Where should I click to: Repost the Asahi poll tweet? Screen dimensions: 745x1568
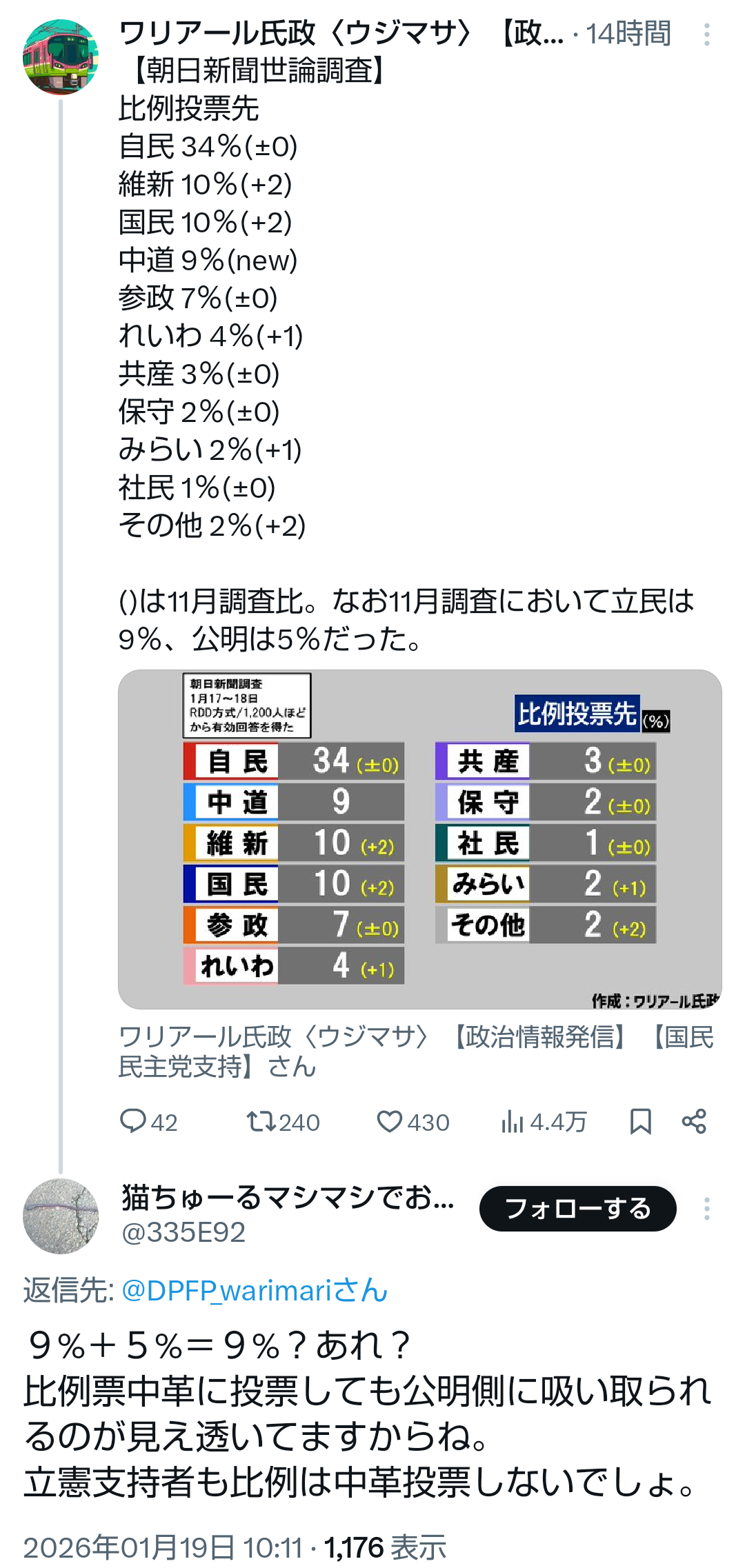(261, 1121)
